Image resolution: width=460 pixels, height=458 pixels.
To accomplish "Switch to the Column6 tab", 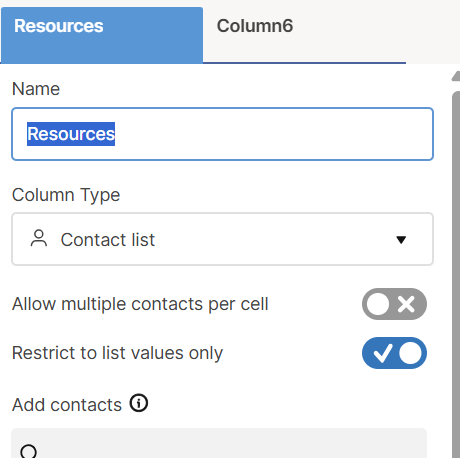I will 255,26.
